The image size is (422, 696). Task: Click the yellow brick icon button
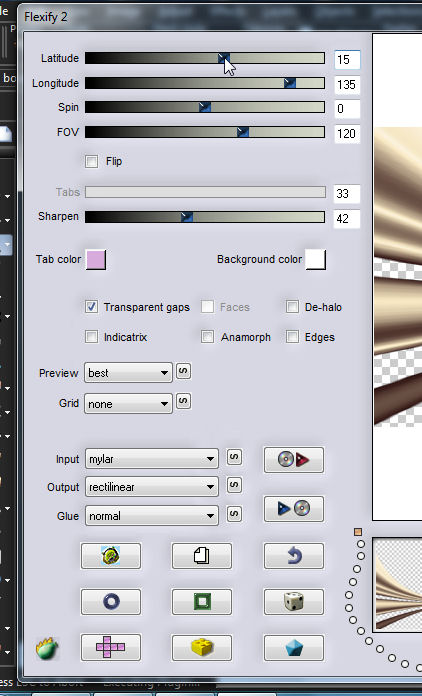(202, 647)
